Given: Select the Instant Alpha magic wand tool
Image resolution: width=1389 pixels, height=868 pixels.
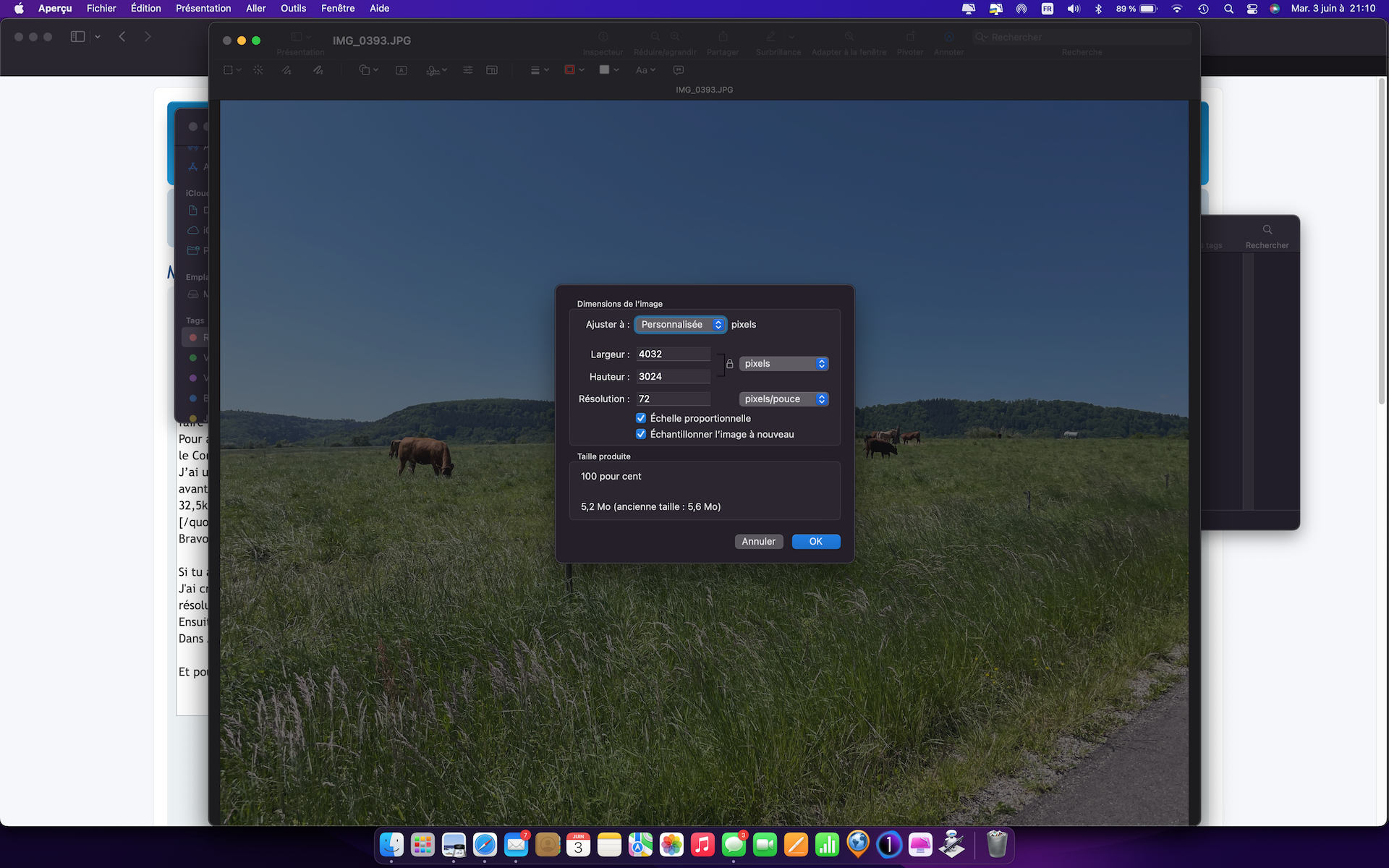Looking at the screenshot, I should [x=258, y=70].
